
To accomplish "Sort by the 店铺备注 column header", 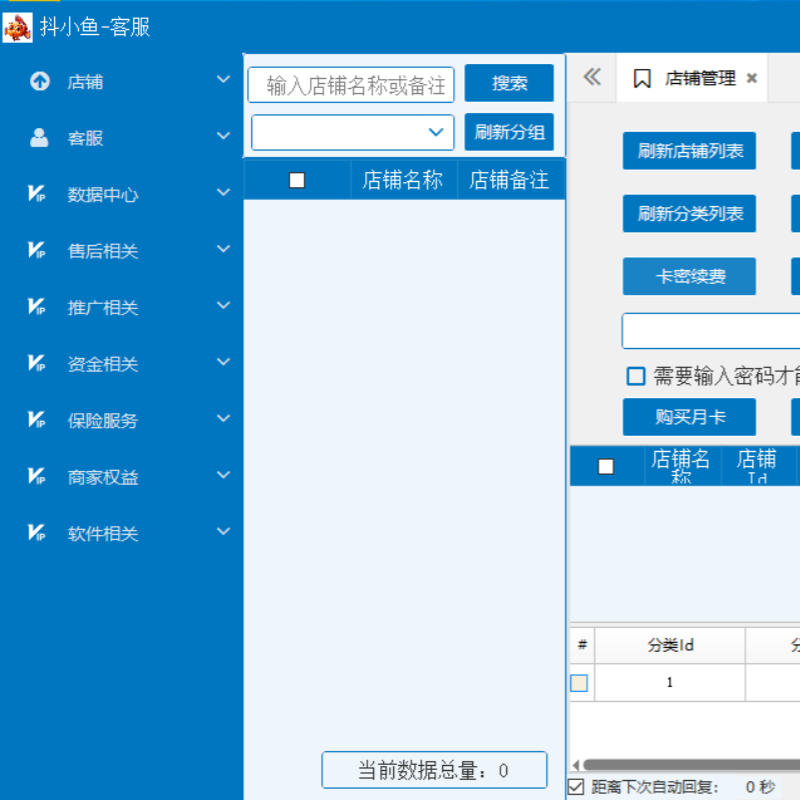I will 510,180.
